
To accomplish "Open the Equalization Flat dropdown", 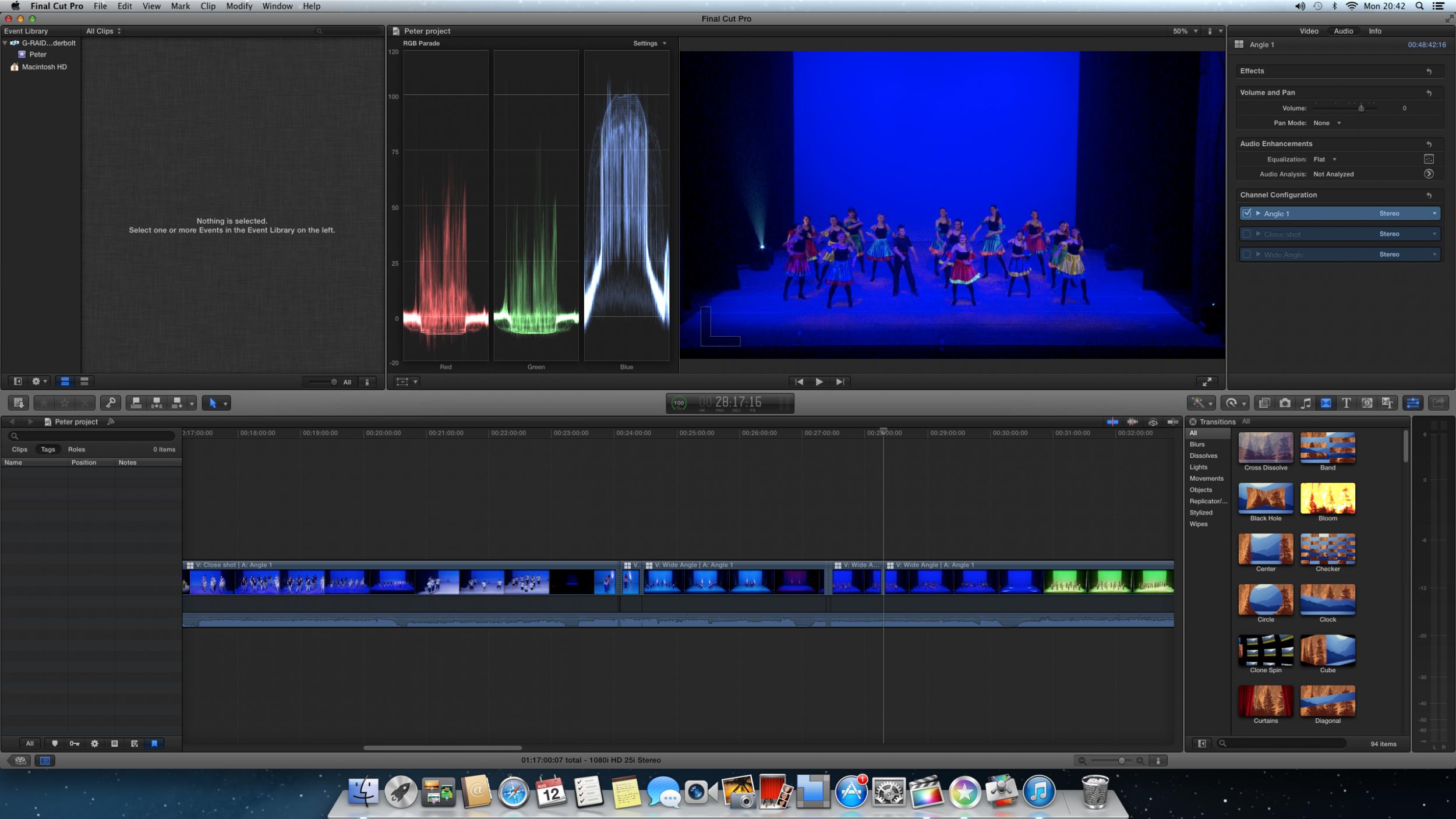I will click(x=1325, y=159).
